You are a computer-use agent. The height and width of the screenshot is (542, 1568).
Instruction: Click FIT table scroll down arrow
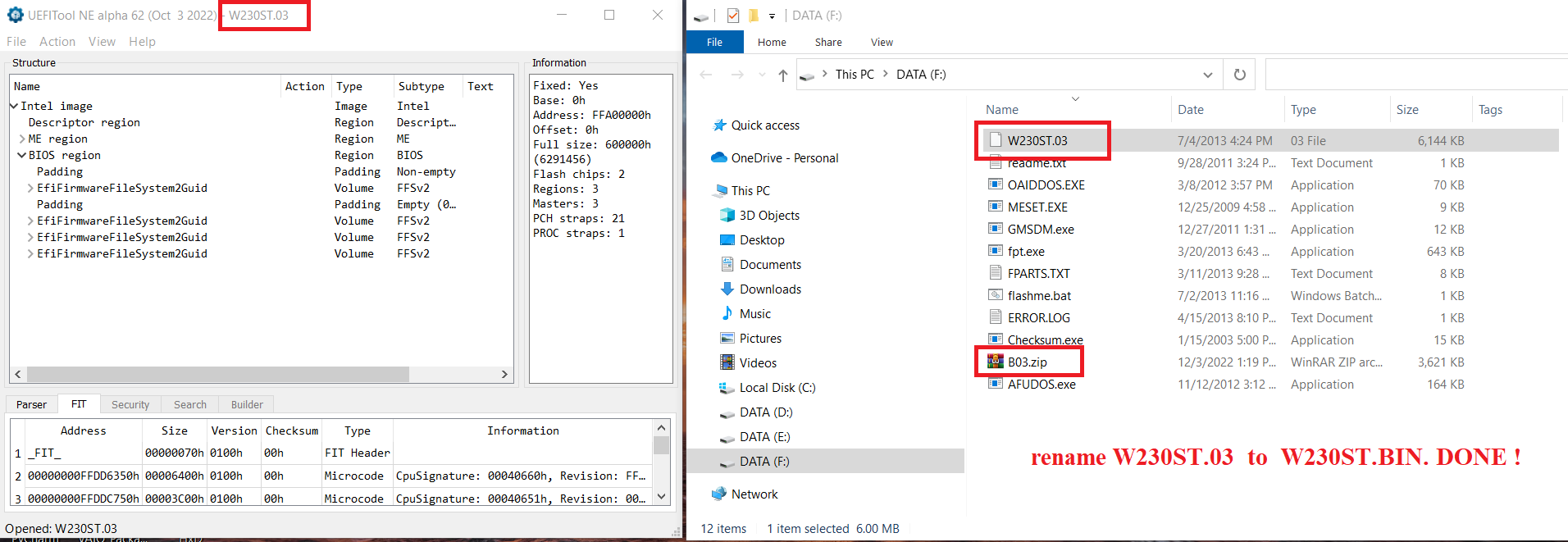click(x=661, y=496)
